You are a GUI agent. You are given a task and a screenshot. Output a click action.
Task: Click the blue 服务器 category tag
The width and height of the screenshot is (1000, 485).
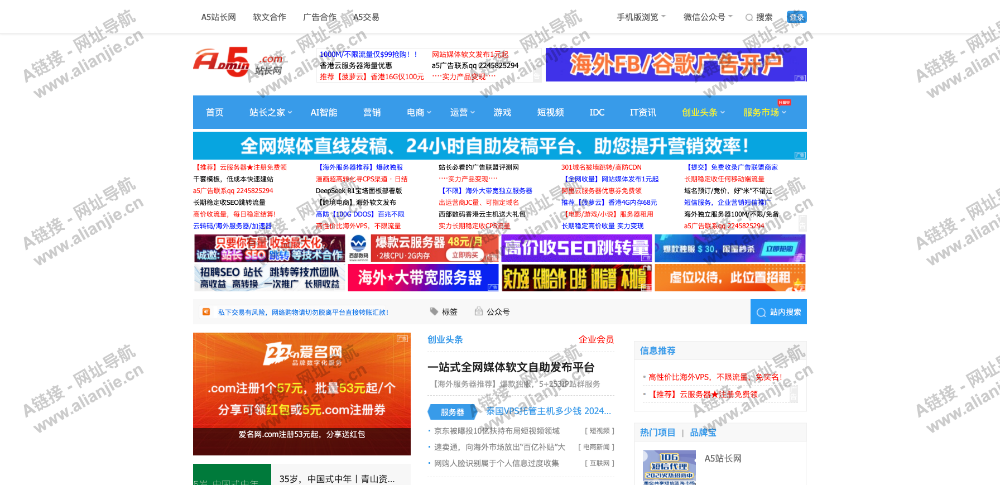coord(452,412)
